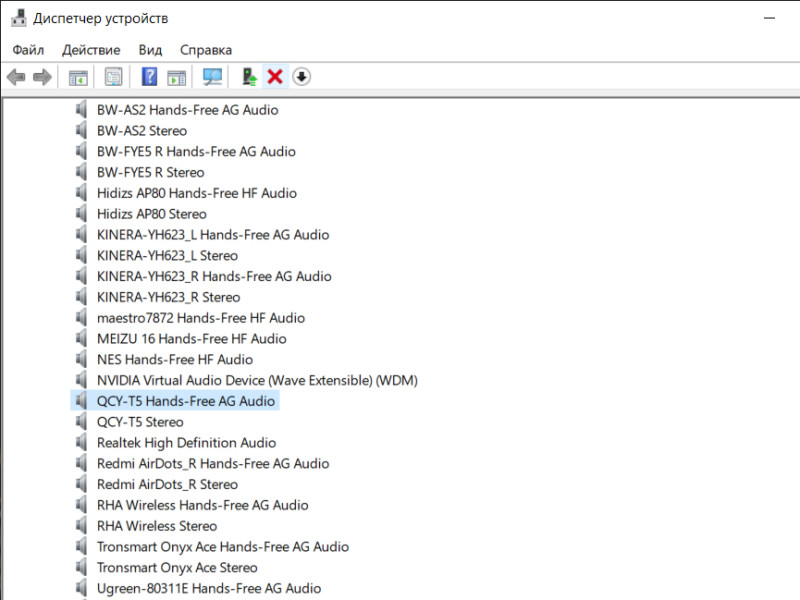Screen dimensions: 800x600
Task: Select KINERA-YH623_L Hands-Free AG Audio
Action: click(213, 235)
